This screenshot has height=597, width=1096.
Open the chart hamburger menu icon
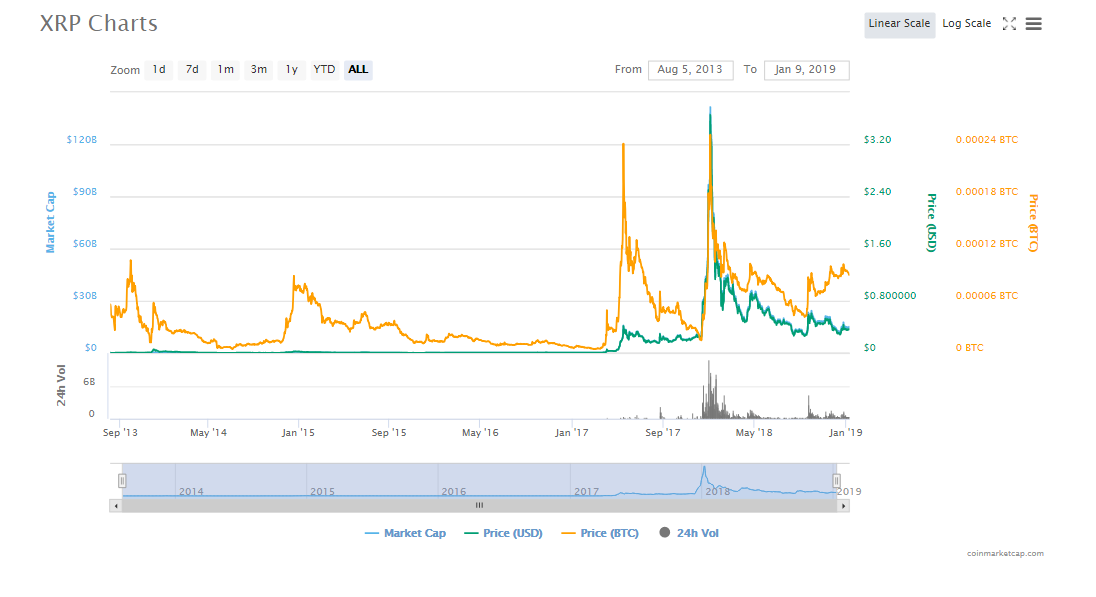click(x=1033, y=24)
